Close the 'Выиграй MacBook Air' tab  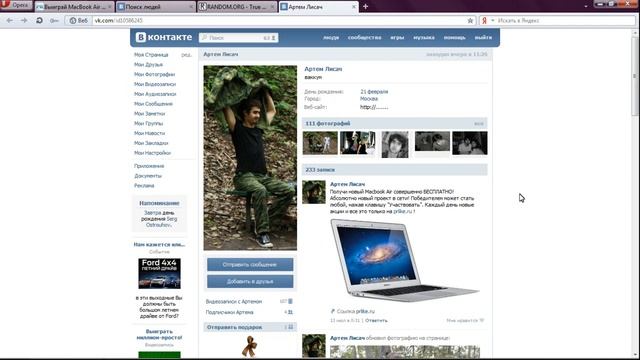(x=109, y=7)
